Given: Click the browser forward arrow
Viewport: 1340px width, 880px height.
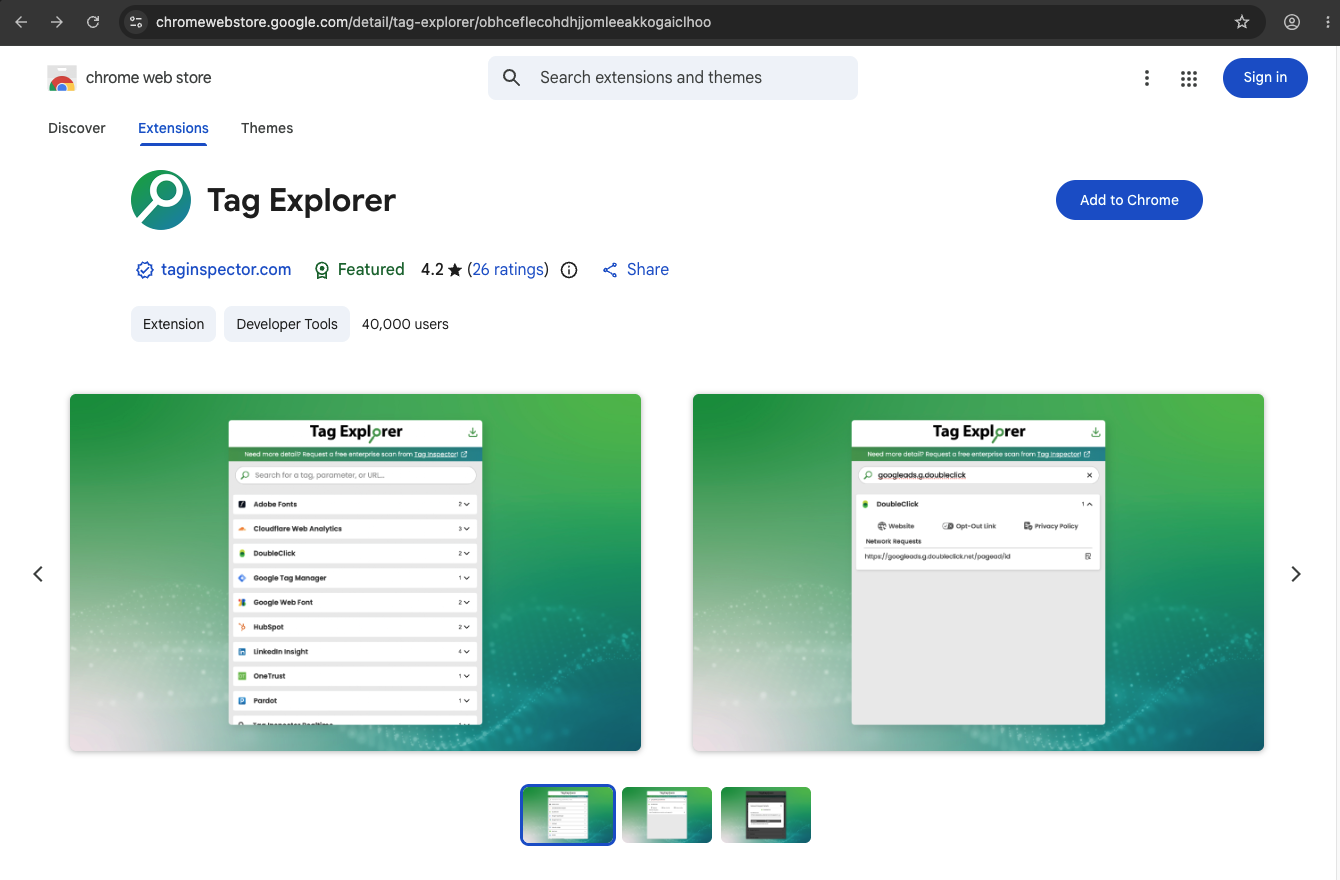Looking at the screenshot, I should [57, 22].
